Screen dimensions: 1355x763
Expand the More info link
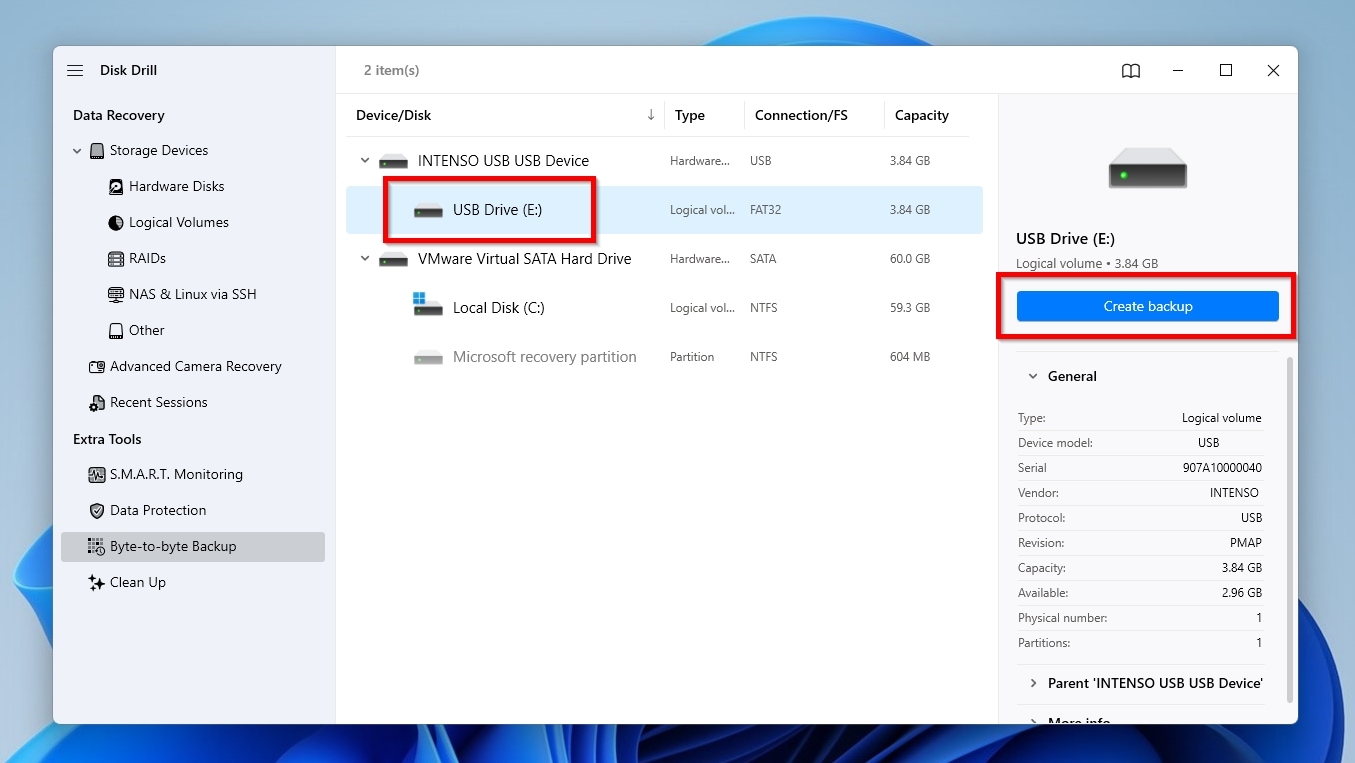[1079, 719]
